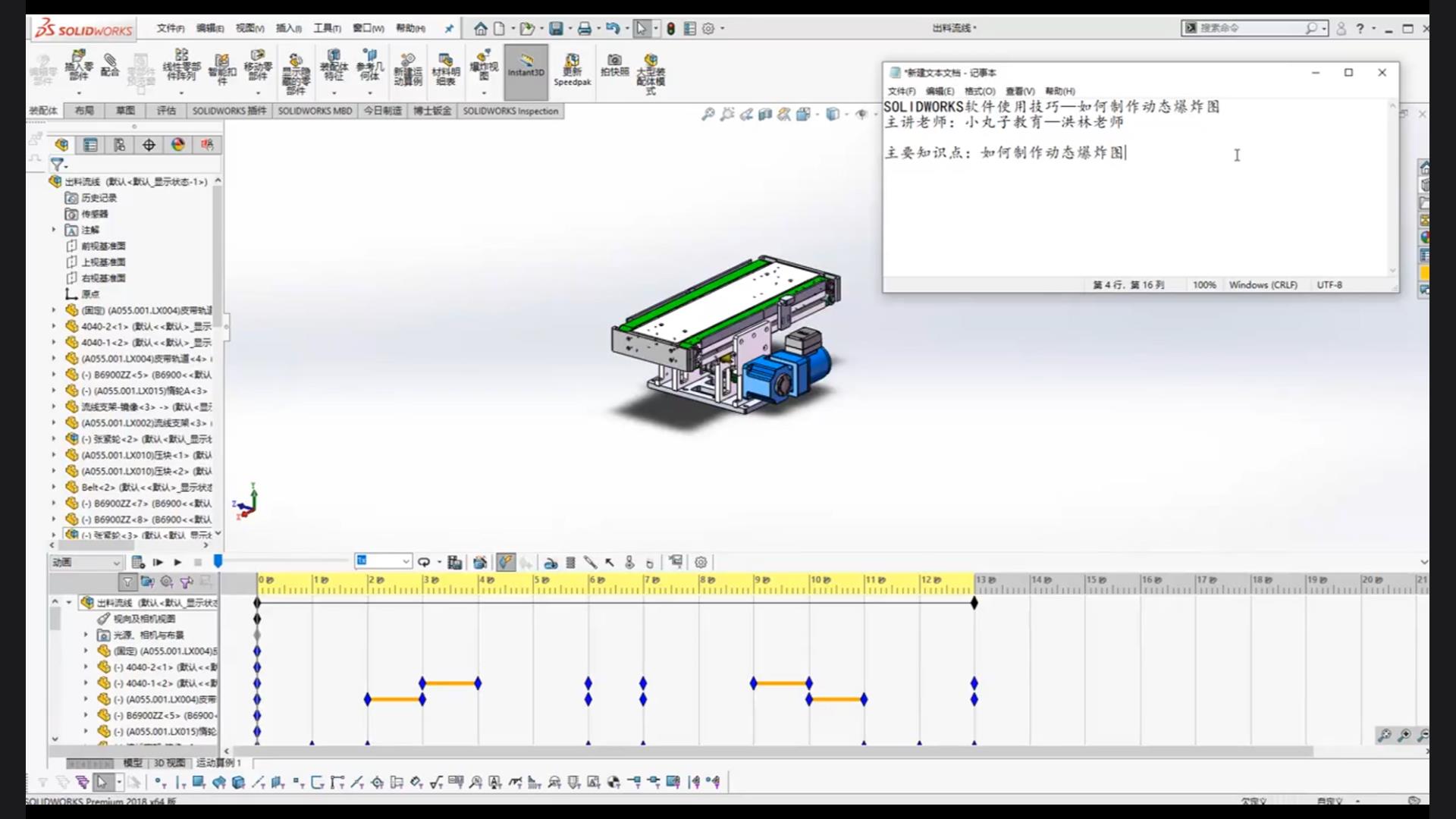Click the Save disk icon in top toolbar
1456x819 pixels.
[556, 28]
